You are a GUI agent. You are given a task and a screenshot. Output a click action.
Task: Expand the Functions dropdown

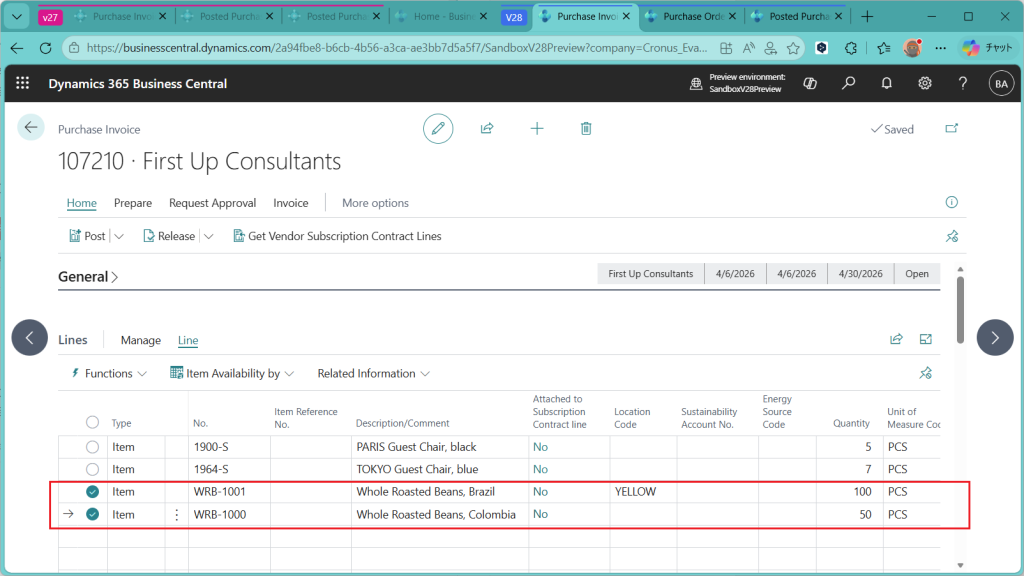tap(109, 373)
